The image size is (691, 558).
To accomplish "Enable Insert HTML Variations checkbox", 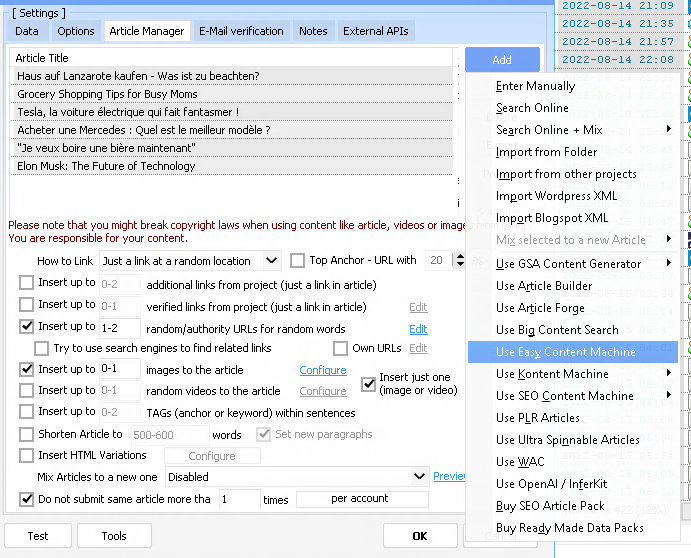I will pos(26,456).
